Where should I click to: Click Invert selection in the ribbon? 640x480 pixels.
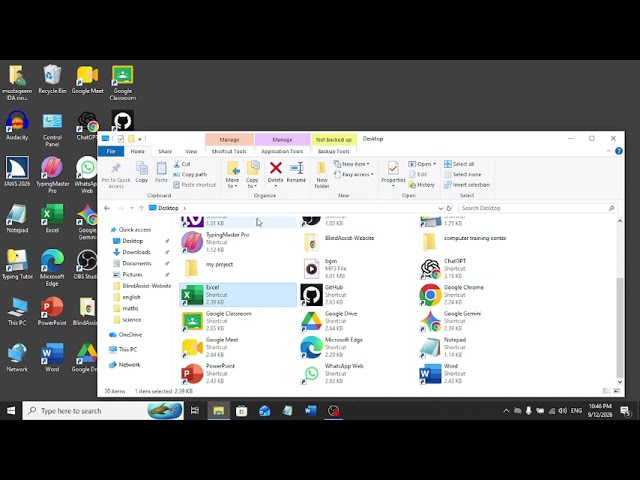coord(467,185)
